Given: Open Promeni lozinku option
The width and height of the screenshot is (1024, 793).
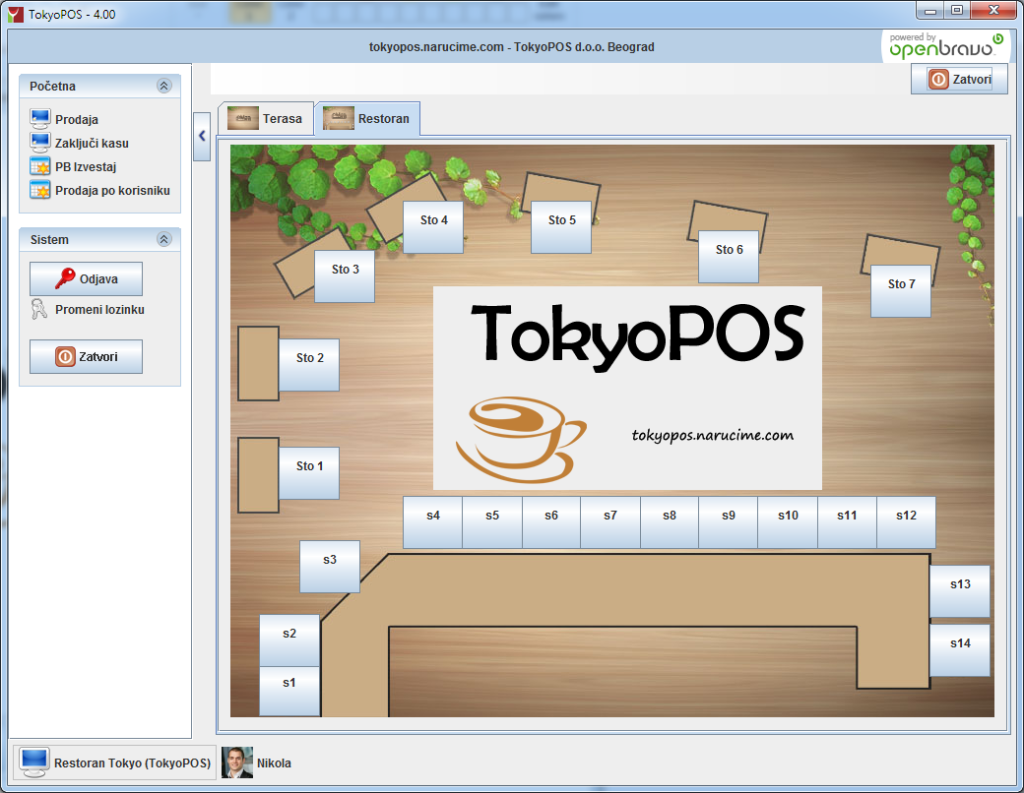Looking at the screenshot, I should pyautogui.click(x=99, y=310).
